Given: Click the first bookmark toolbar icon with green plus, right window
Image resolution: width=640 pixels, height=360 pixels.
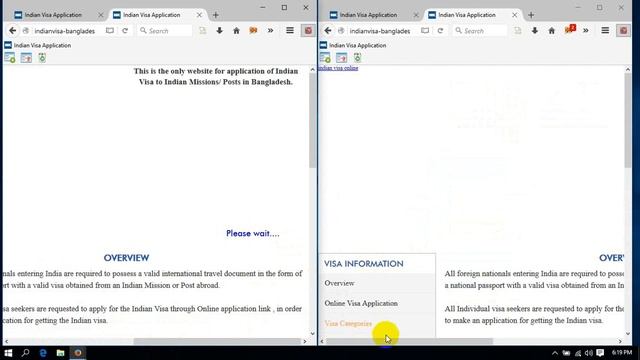Looking at the screenshot, I should pos(325,58).
